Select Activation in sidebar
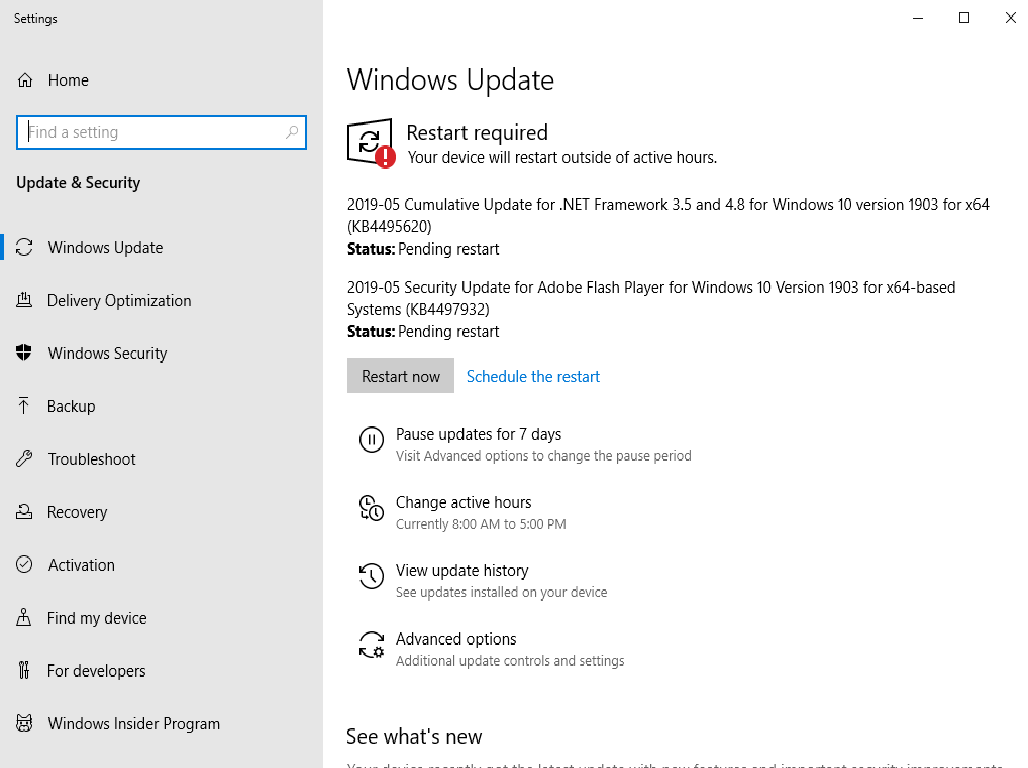This screenshot has width=1028, height=768. [x=81, y=565]
